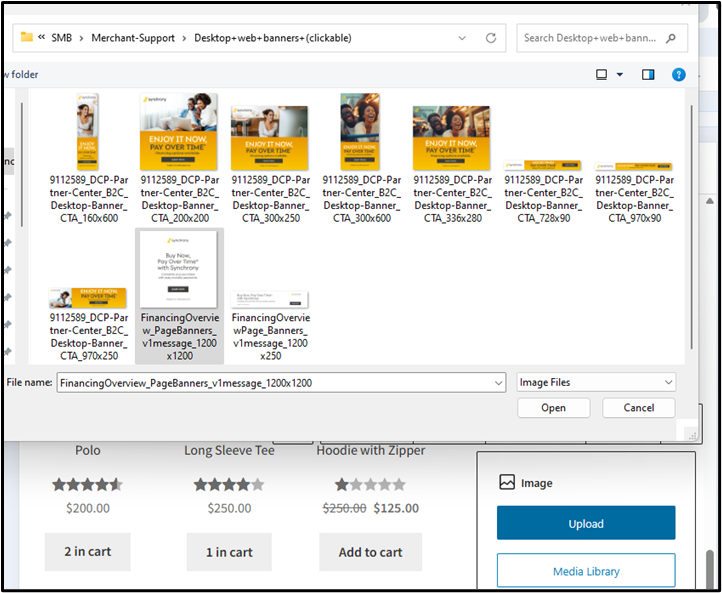Viewport: 722px width, 593px height.
Task: Click the Add to cart button
Action: (370, 552)
